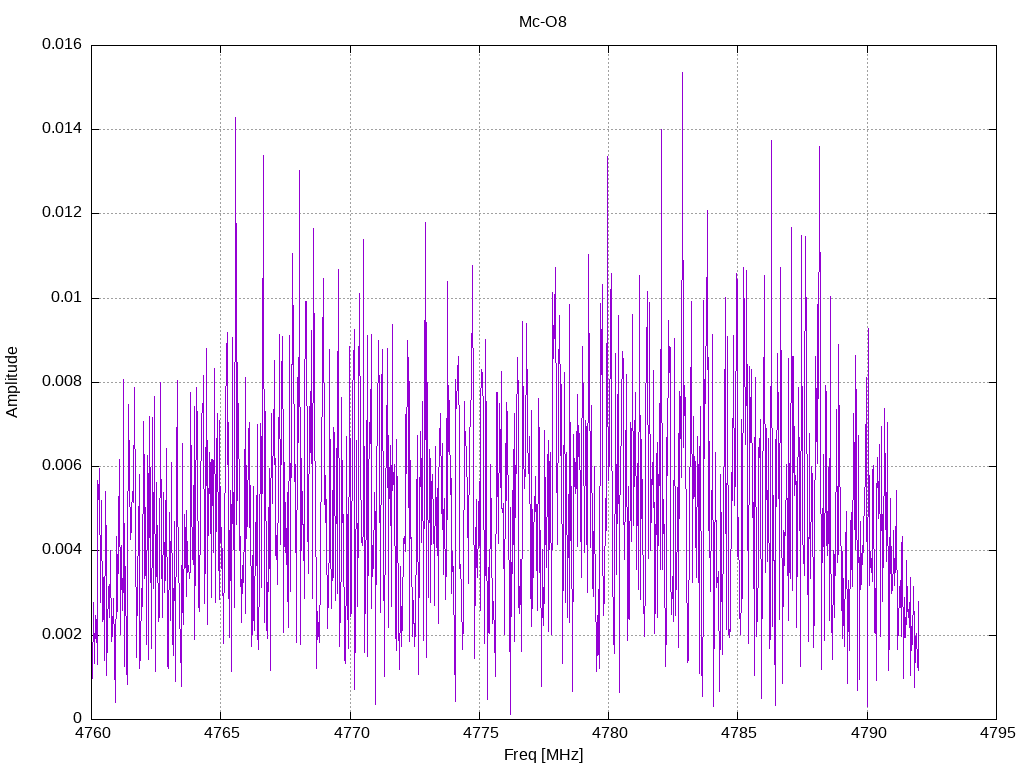The height and width of the screenshot is (768, 1024).
Task: Click the tall peak near 4765.5 MHz
Action: pyautogui.click(x=235, y=118)
